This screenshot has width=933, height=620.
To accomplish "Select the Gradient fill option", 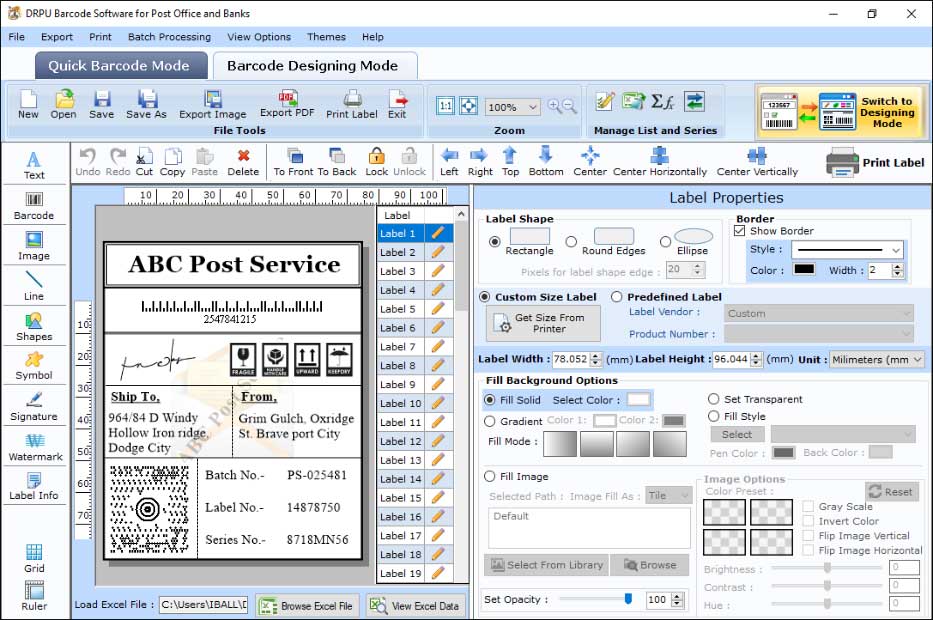I will pos(490,421).
